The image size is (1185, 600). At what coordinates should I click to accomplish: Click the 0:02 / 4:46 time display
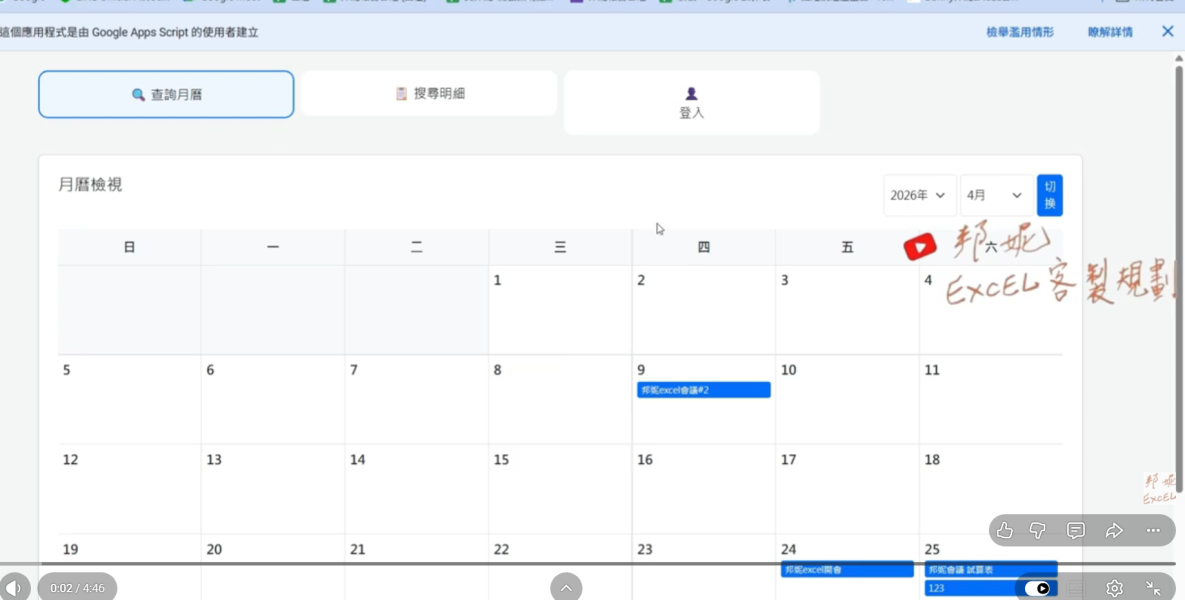pos(77,587)
